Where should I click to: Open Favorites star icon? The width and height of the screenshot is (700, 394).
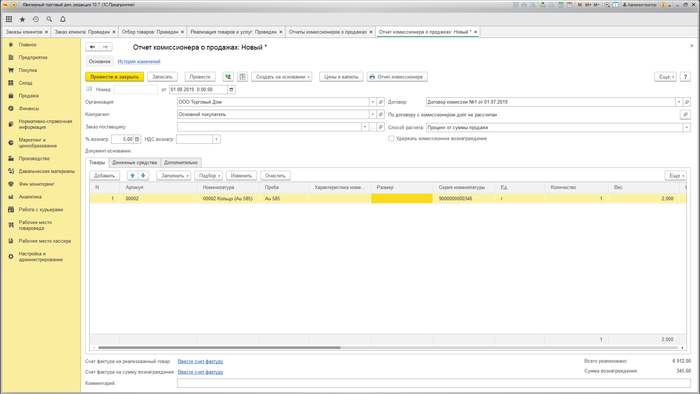[22, 19]
